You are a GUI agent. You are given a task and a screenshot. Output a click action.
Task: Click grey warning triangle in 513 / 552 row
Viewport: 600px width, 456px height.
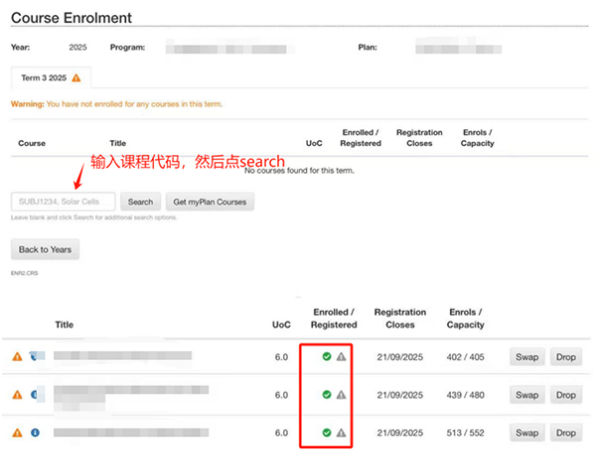point(341,433)
